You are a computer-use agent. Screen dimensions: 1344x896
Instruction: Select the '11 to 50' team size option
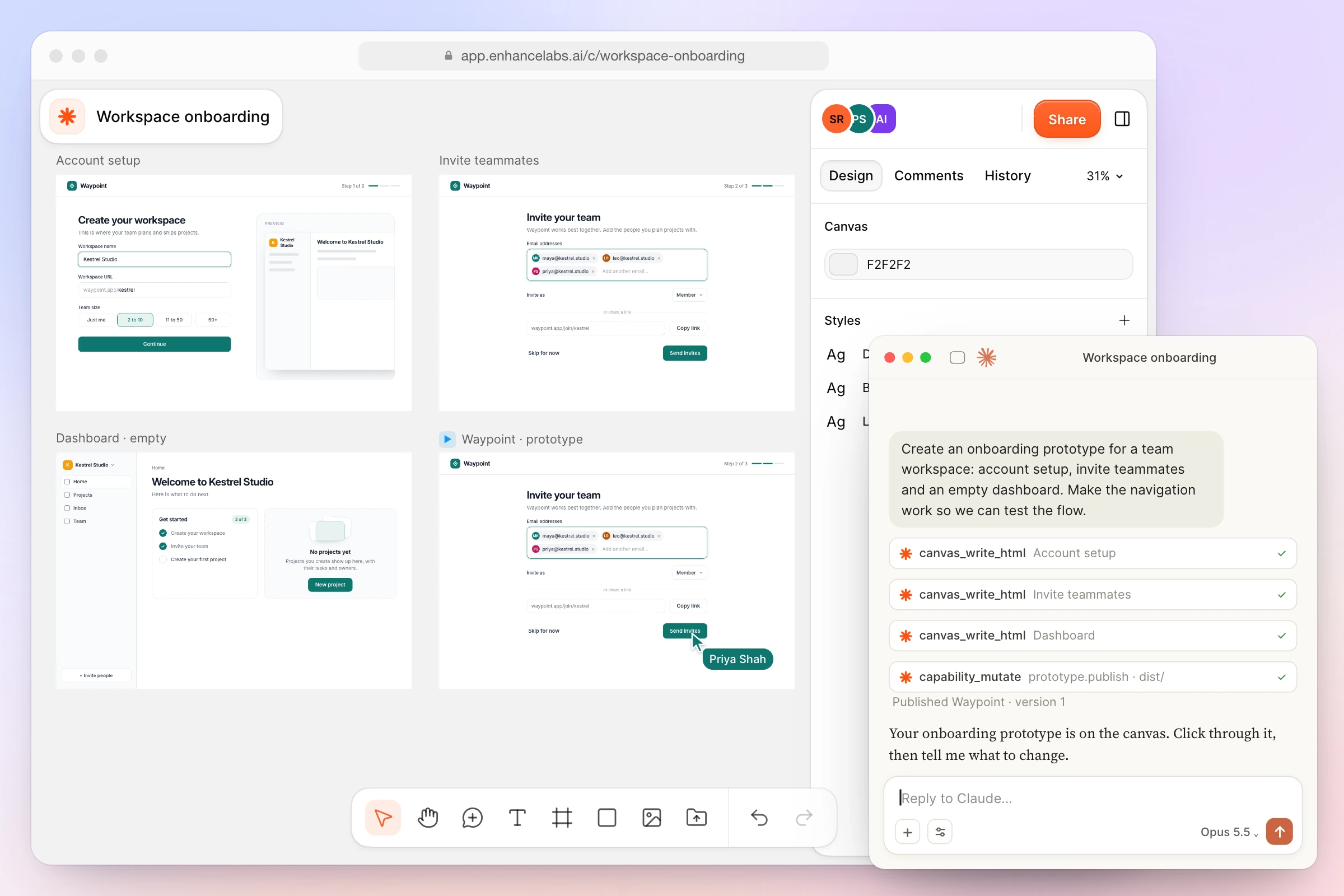pyautogui.click(x=174, y=320)
